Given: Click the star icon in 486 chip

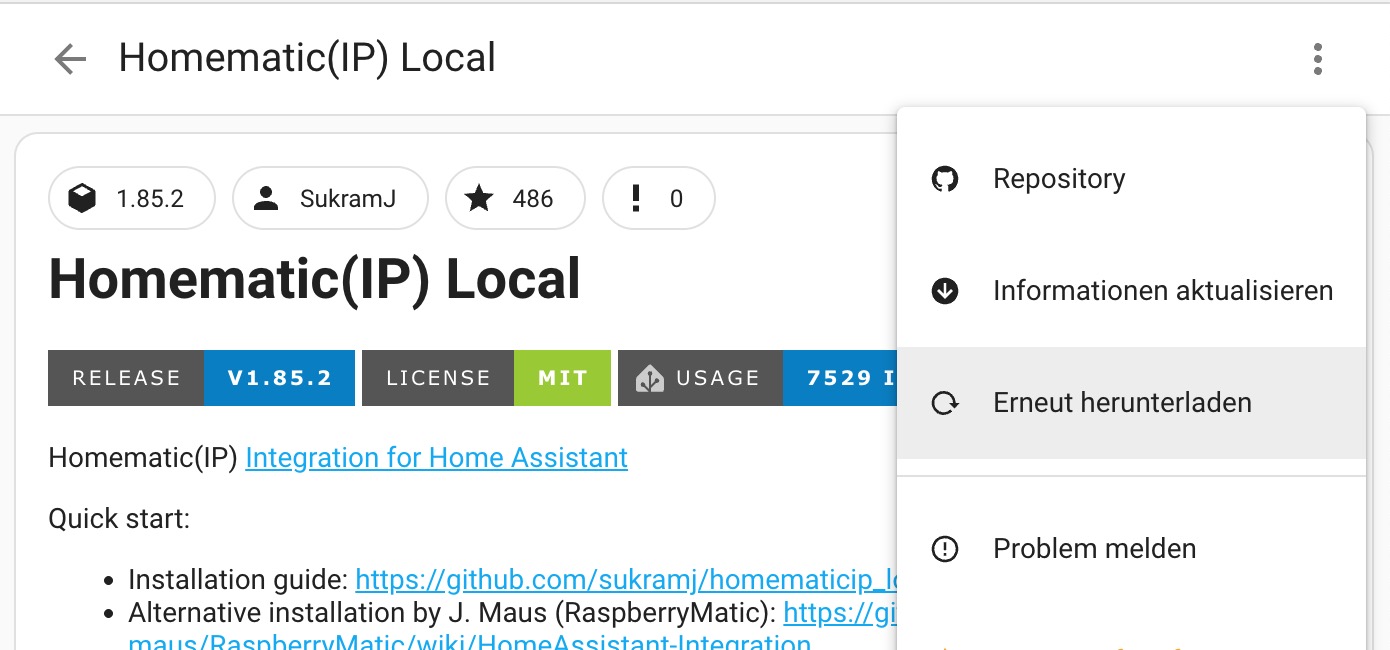Looking at the screenshot, I should pyautogui.click(x=479, y=198).
